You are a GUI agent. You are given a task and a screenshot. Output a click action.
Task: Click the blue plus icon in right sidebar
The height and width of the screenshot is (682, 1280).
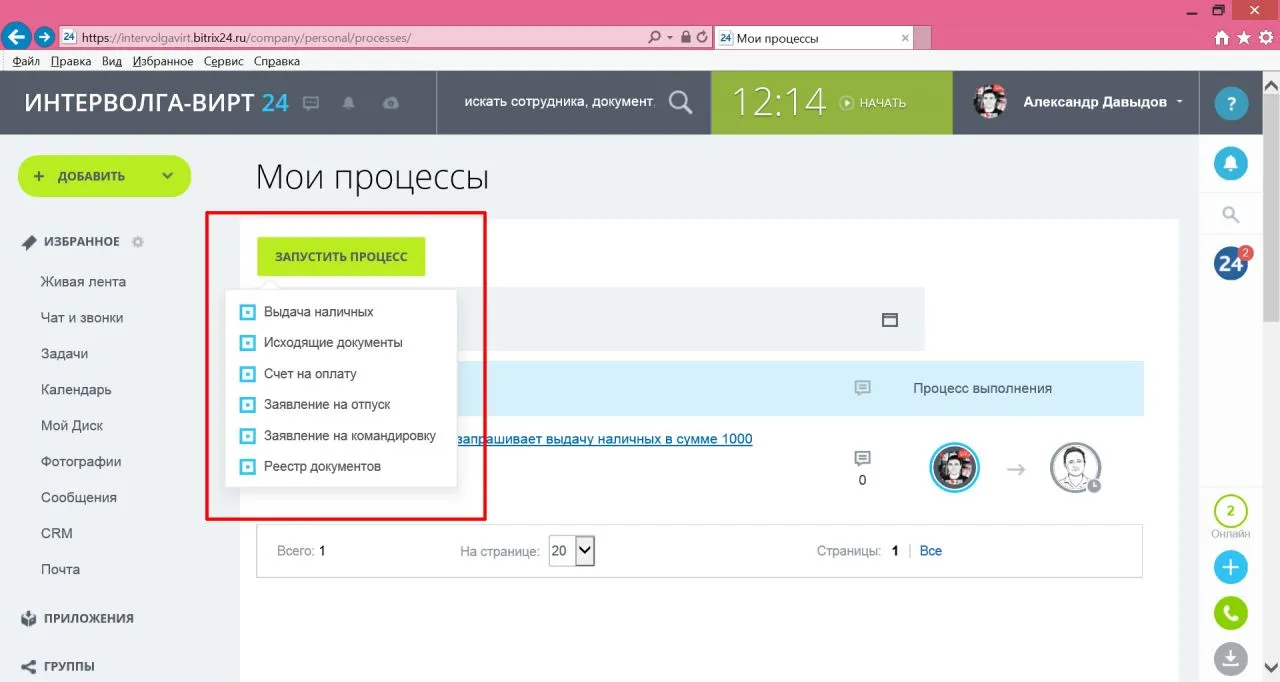[1231, 568]
